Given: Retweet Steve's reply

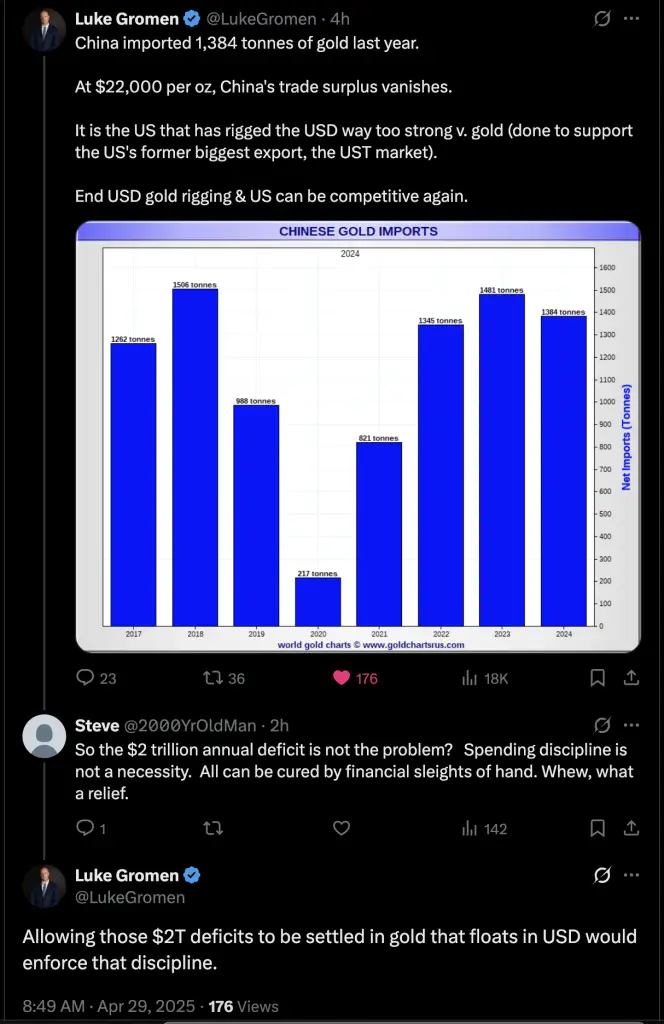Looking at the screenshot, I should (213, 828).
